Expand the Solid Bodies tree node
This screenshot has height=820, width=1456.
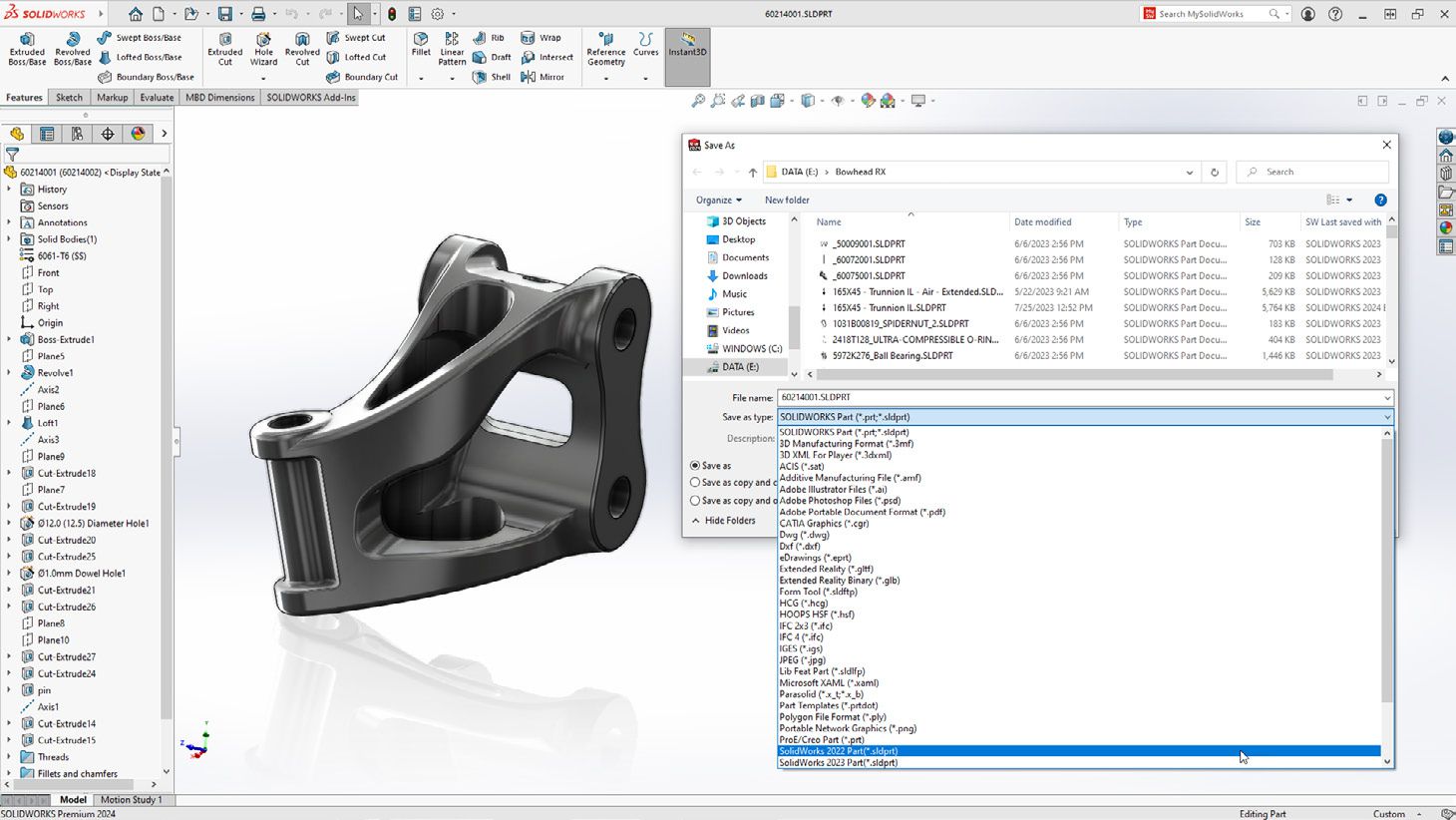(x=10, y=238)
